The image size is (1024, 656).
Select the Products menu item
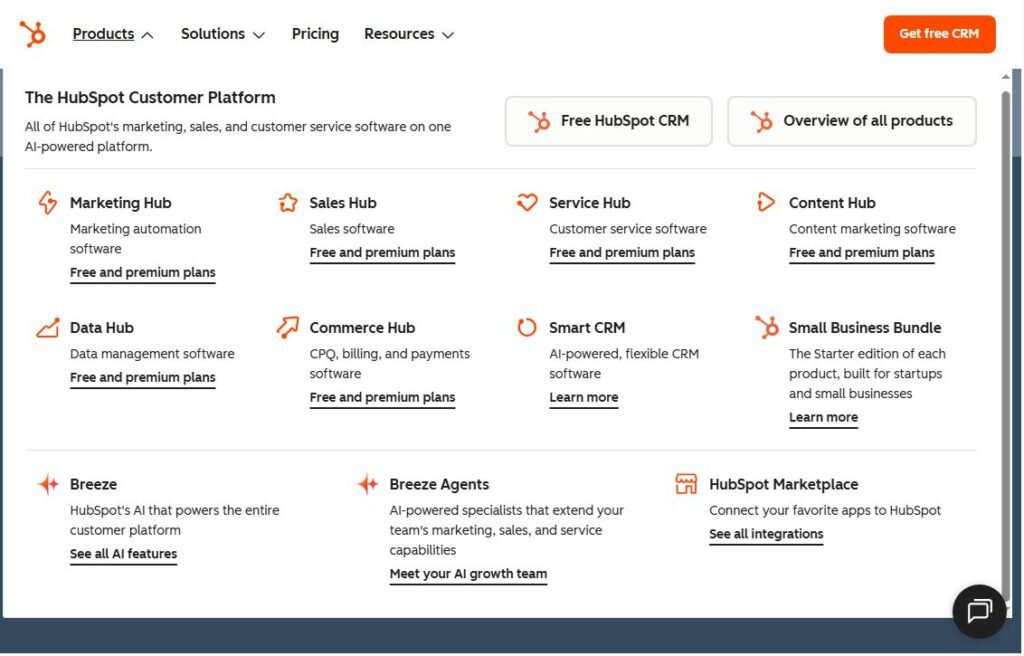click(x=103, y=33)
